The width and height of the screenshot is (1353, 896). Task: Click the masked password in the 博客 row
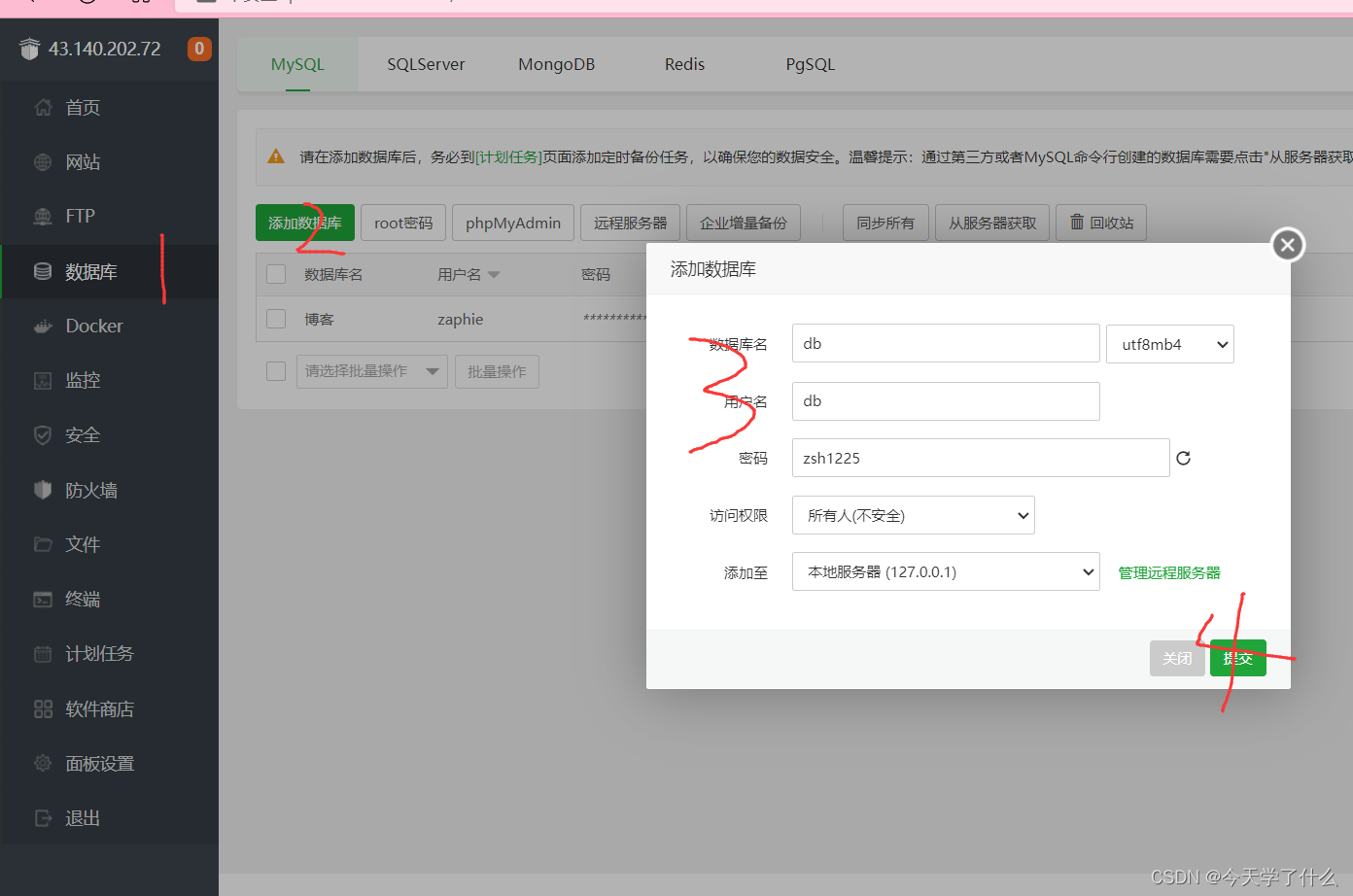[614, 319]
